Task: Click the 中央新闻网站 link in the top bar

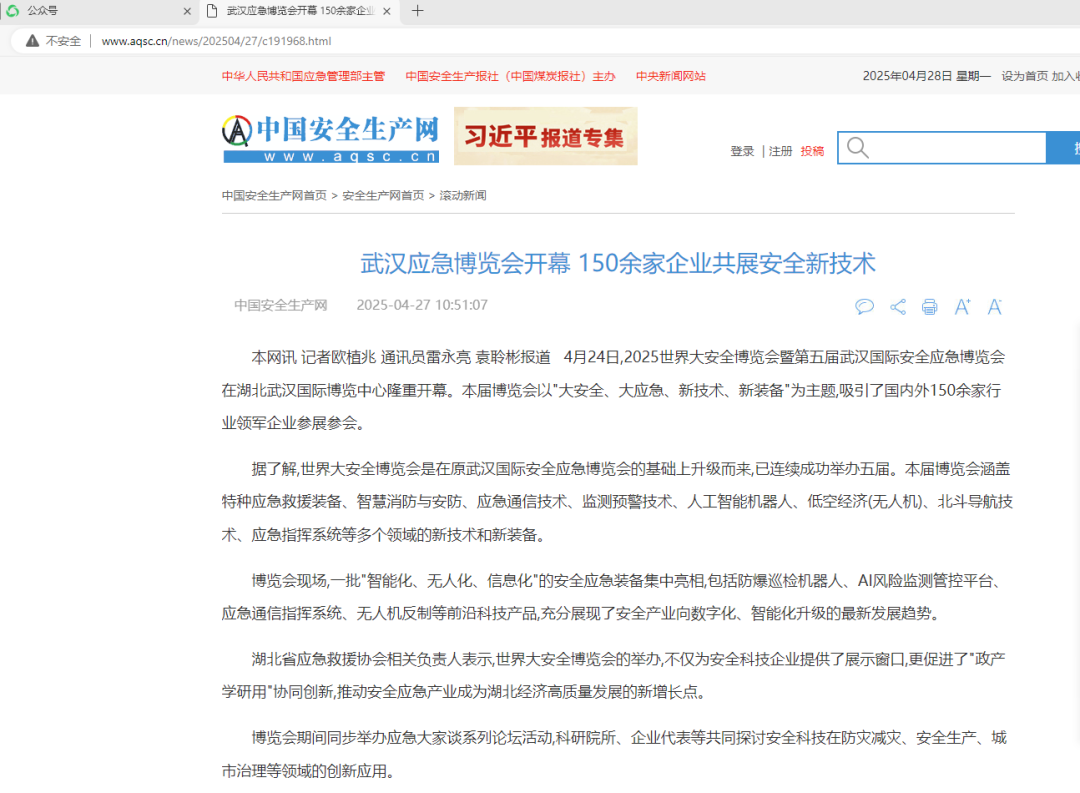Action: (x=670, y=75)
